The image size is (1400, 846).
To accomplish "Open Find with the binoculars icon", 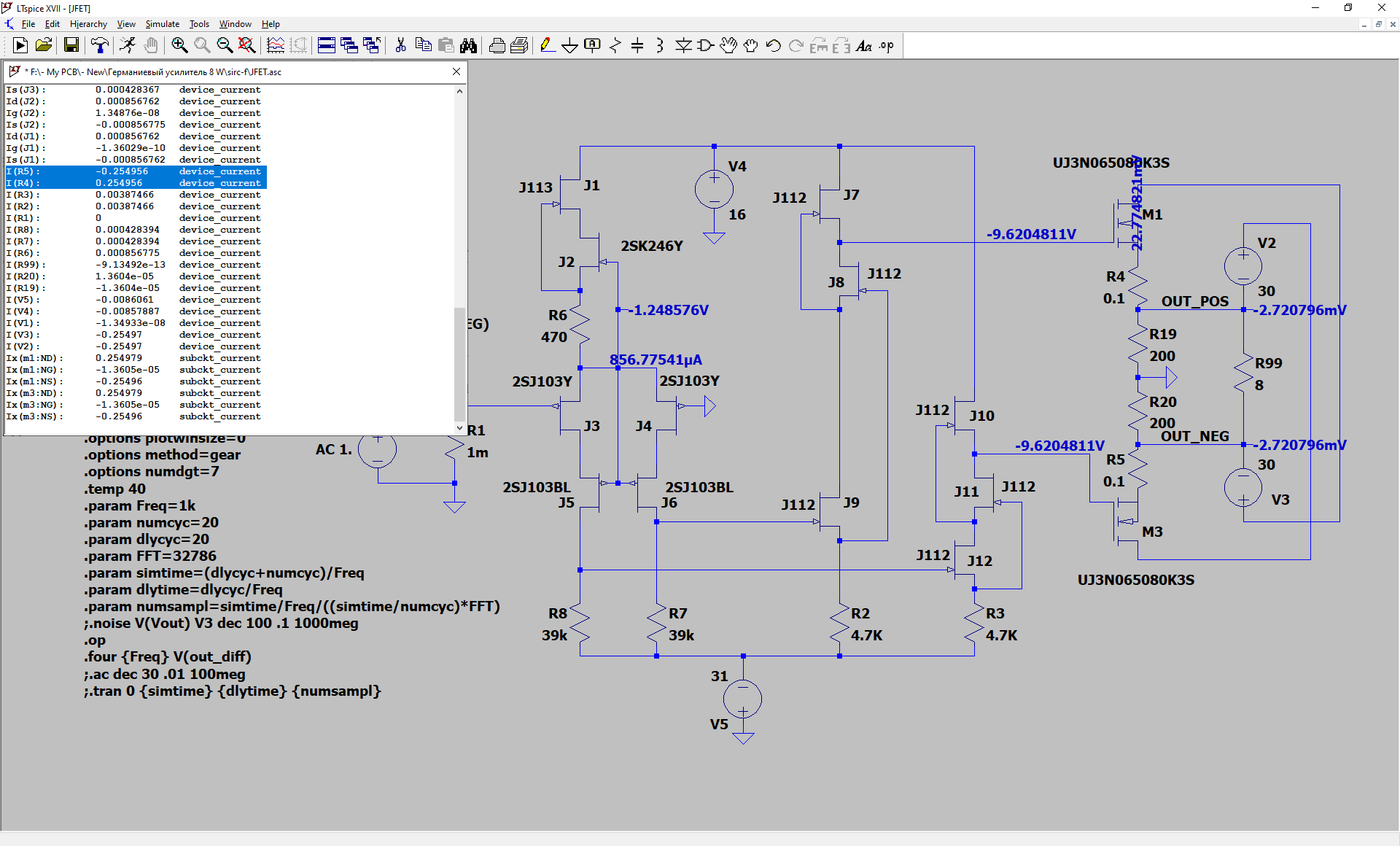I will coord(468,45).
